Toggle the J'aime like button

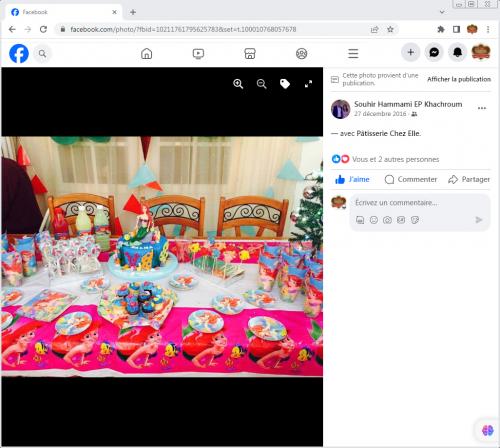(352, 179)
